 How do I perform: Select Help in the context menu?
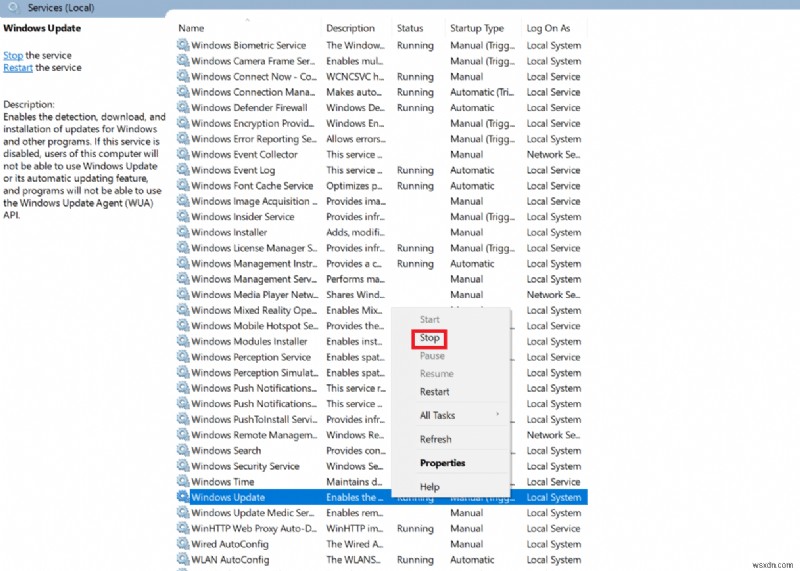430,487
